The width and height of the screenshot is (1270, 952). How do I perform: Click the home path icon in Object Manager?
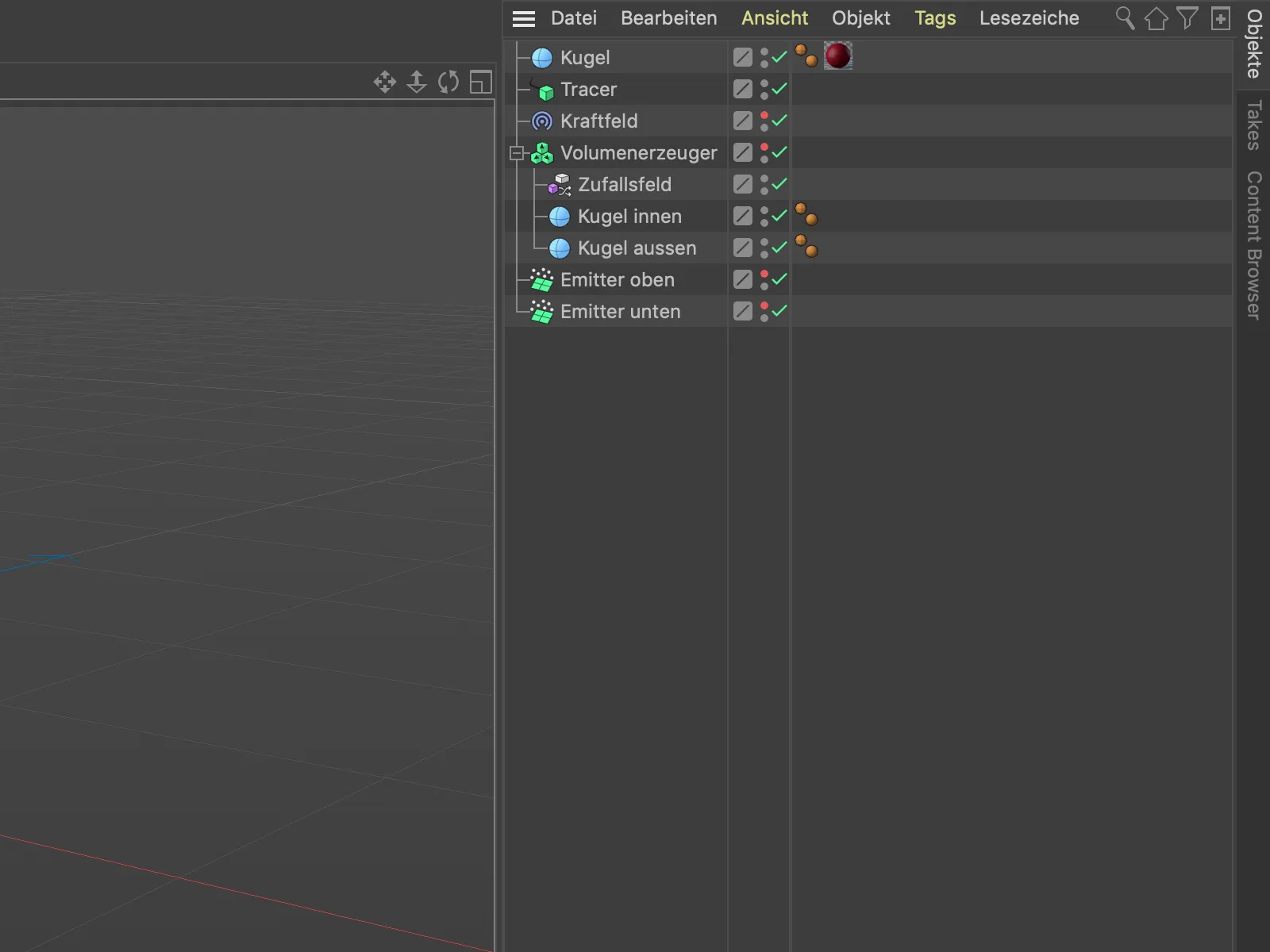(x=1156, y=18)
